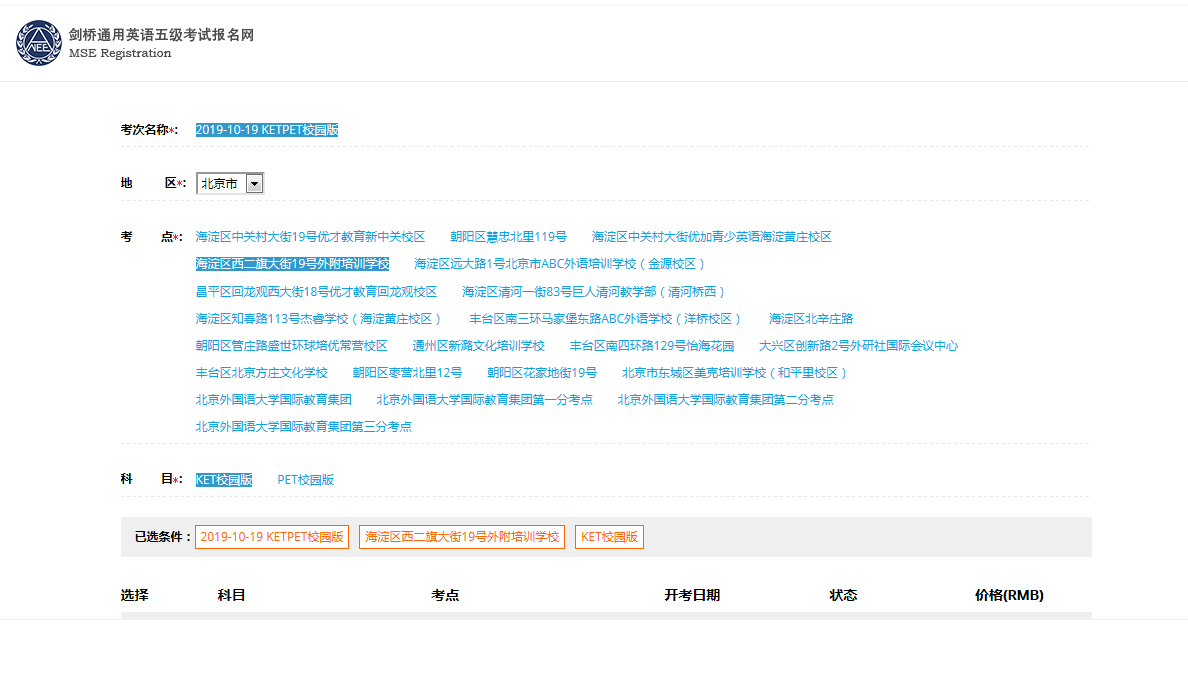Viewport: 1188px width, 686px height.
Task: Click the 考点 column header
Action: [x=445, y=595]
